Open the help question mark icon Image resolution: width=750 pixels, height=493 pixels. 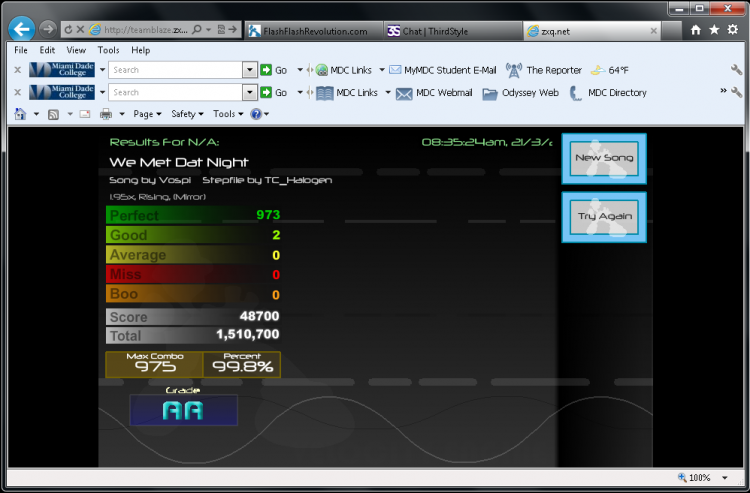click(256, 114)
